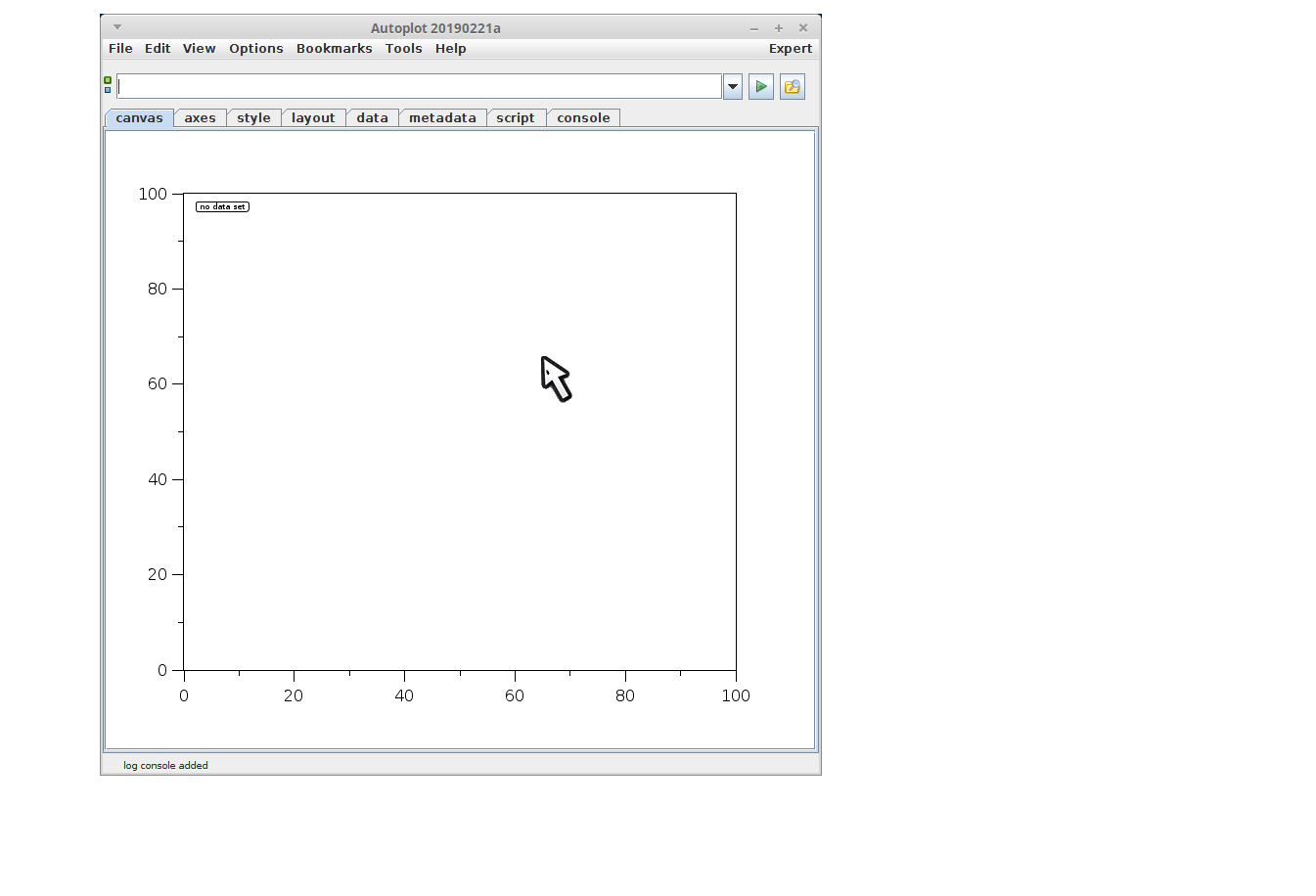Open the window menu triangle in title bar
1316x896 pixels.
click(x=117, y=27)
